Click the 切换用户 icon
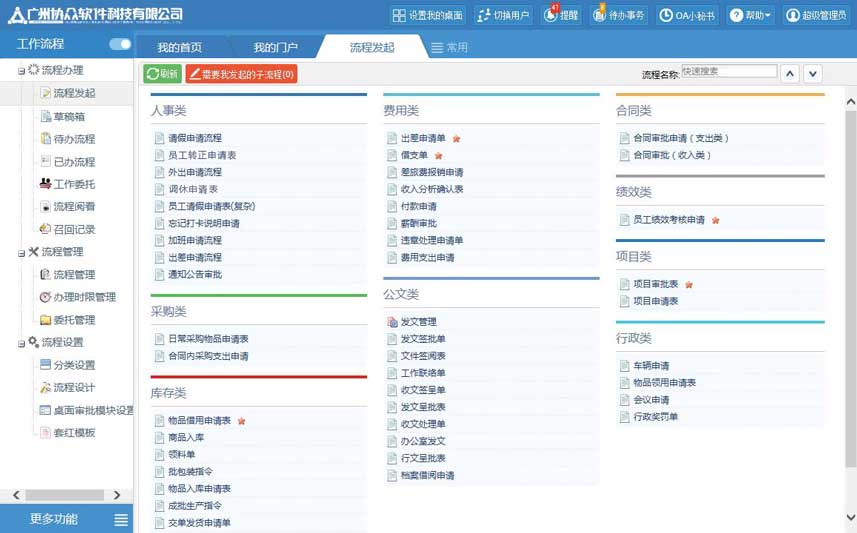857x533 pixels. 484,15
